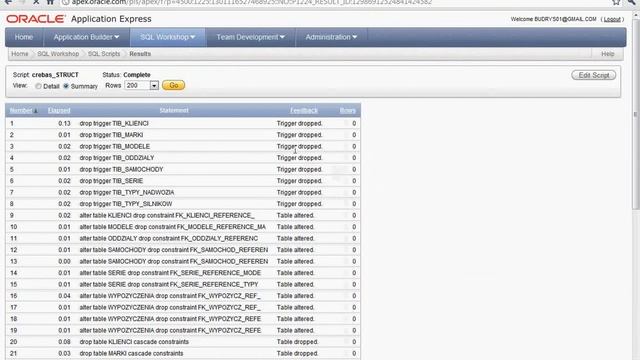Viewport: 640px width, 360px height.
Task: Click the 0.08 elapsed value in row 20
Action: (x=64, y=342)
